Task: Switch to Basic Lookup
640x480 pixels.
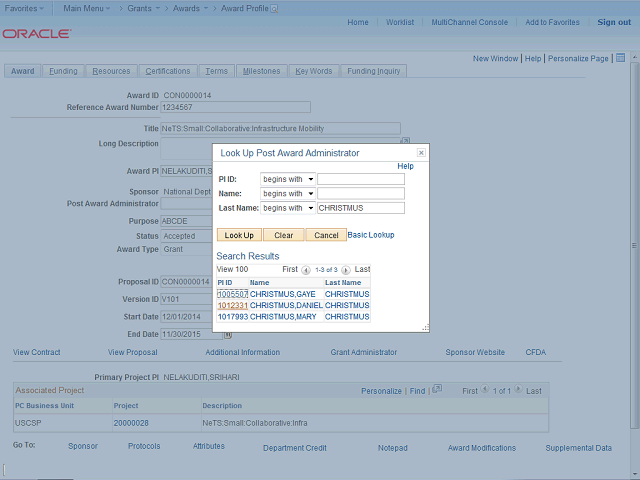Action: pyautogui.click(x=370, y=235)
